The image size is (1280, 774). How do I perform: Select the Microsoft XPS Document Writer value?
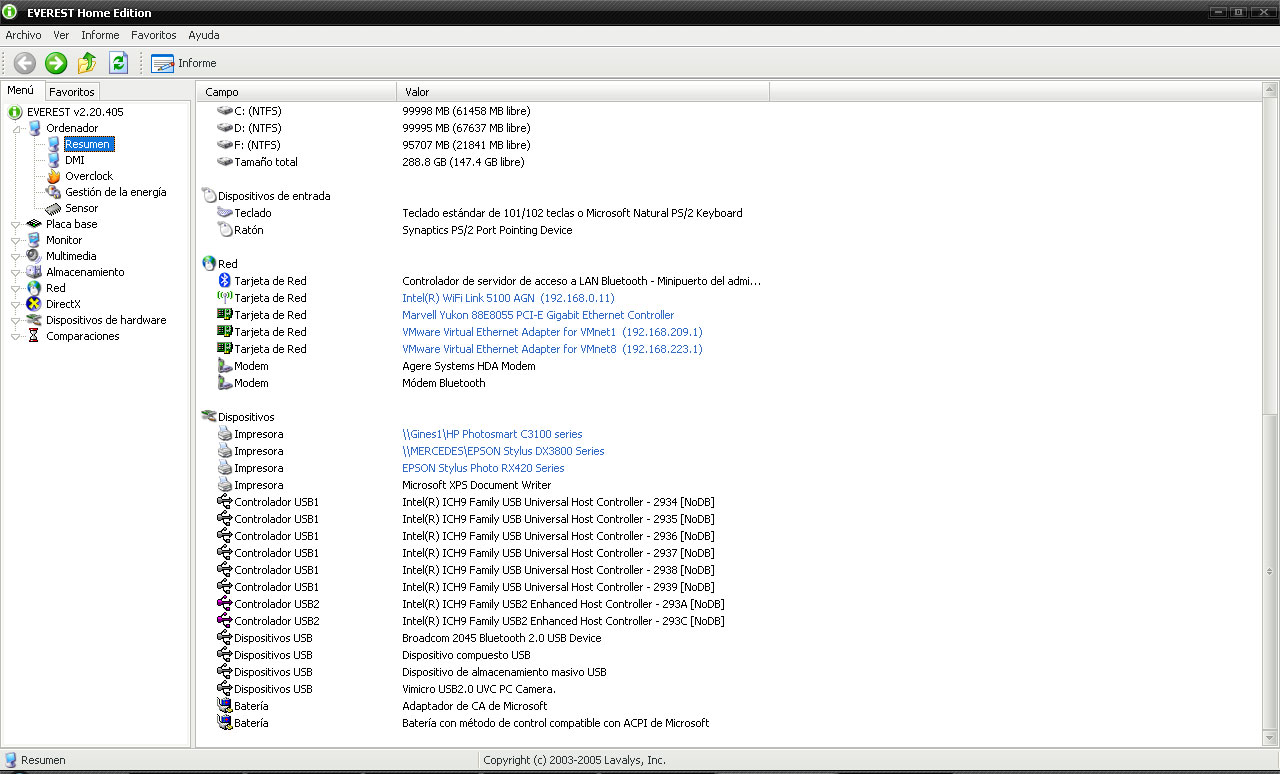(x=477, y=485)
